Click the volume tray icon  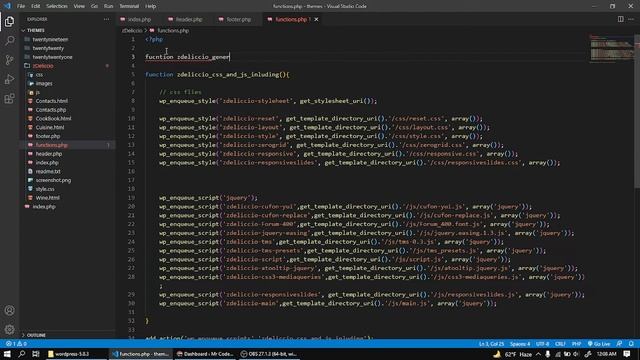pyautogui.click(x=576, y=354)
